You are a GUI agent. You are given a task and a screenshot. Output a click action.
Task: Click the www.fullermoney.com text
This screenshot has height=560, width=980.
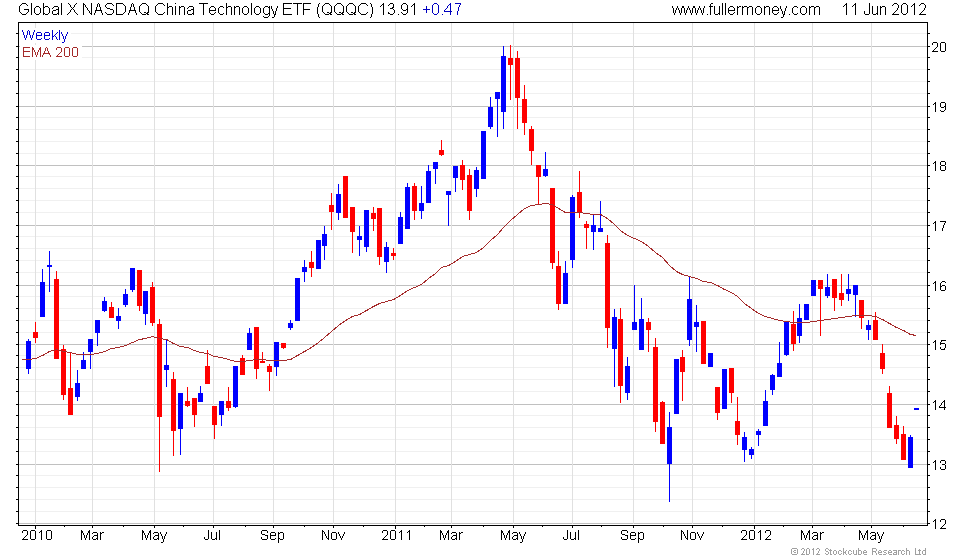746,9
